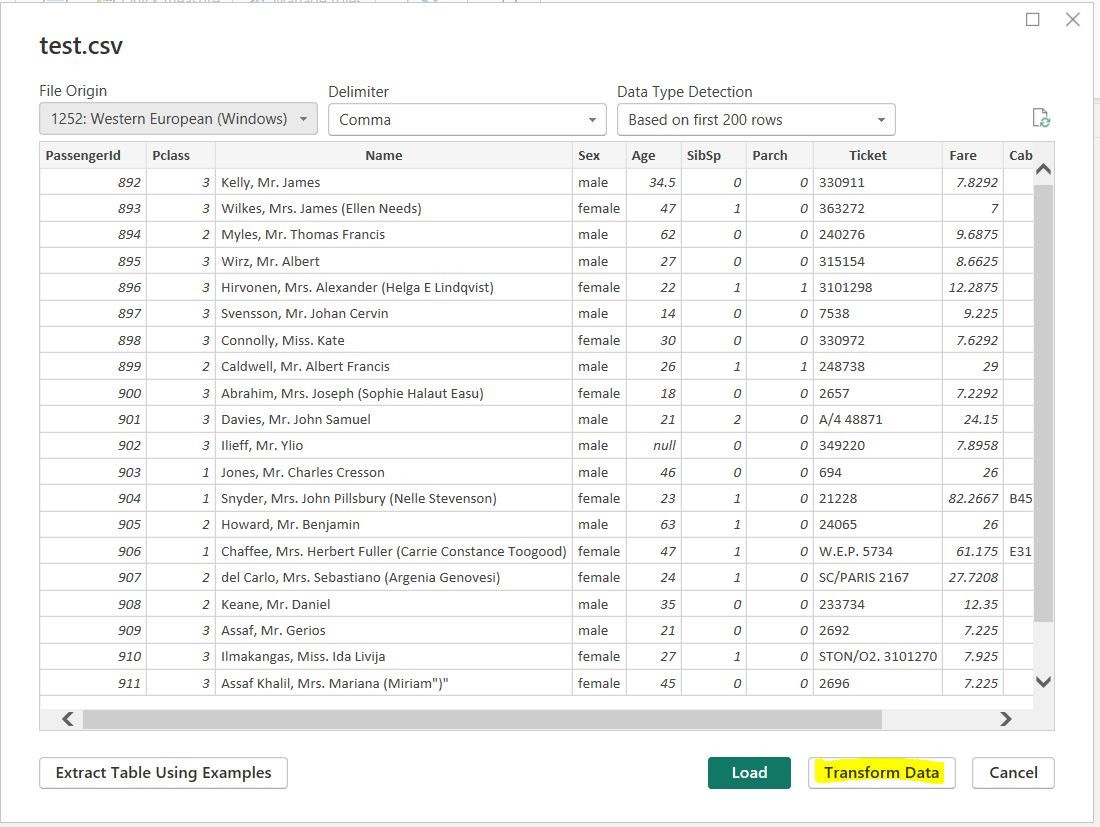Click the Load button

coord(748,772)
